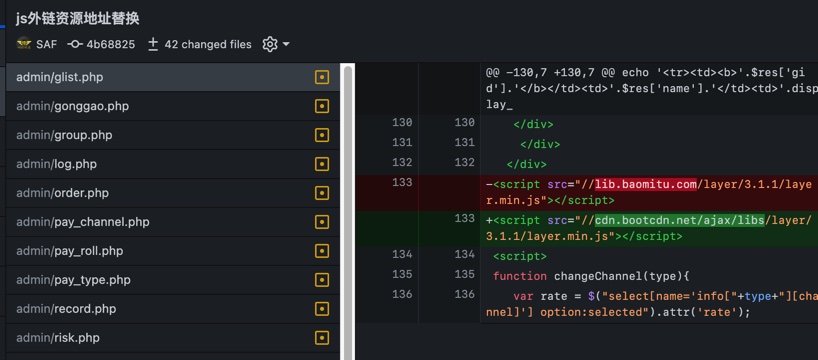Click the commit hash 4b68825
Screen dimensions: 818x360
pyautogui.click(x=111, y=44)
